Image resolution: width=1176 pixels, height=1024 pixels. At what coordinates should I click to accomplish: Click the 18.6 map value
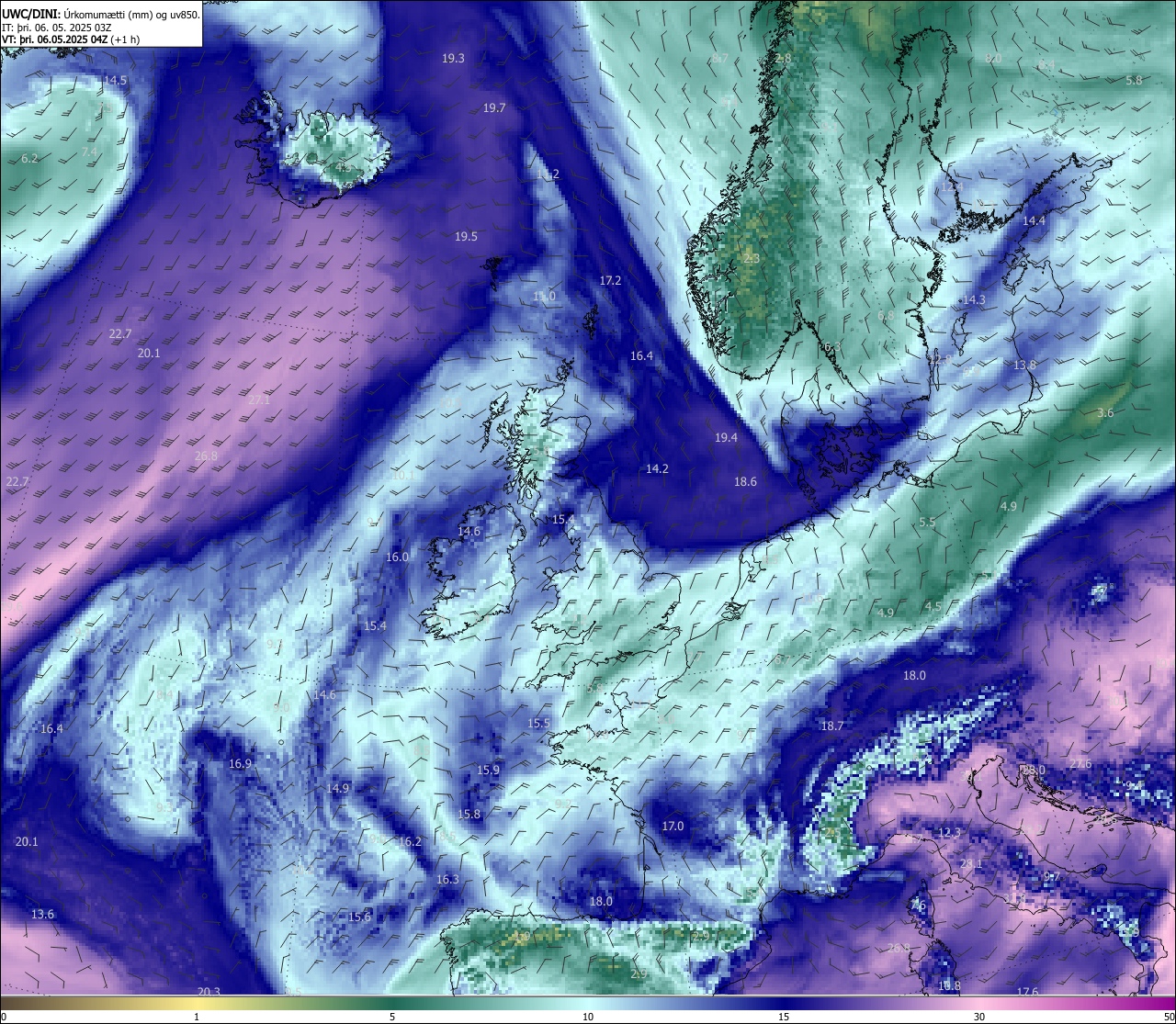click(745, 482)
